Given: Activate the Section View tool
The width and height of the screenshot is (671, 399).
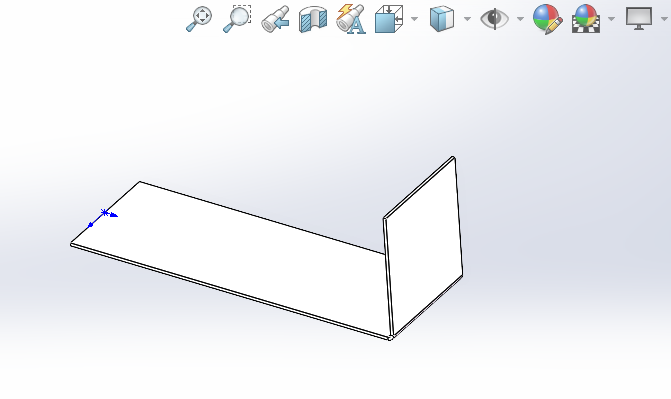Looking at the screenshot, I should coord(313,19).
